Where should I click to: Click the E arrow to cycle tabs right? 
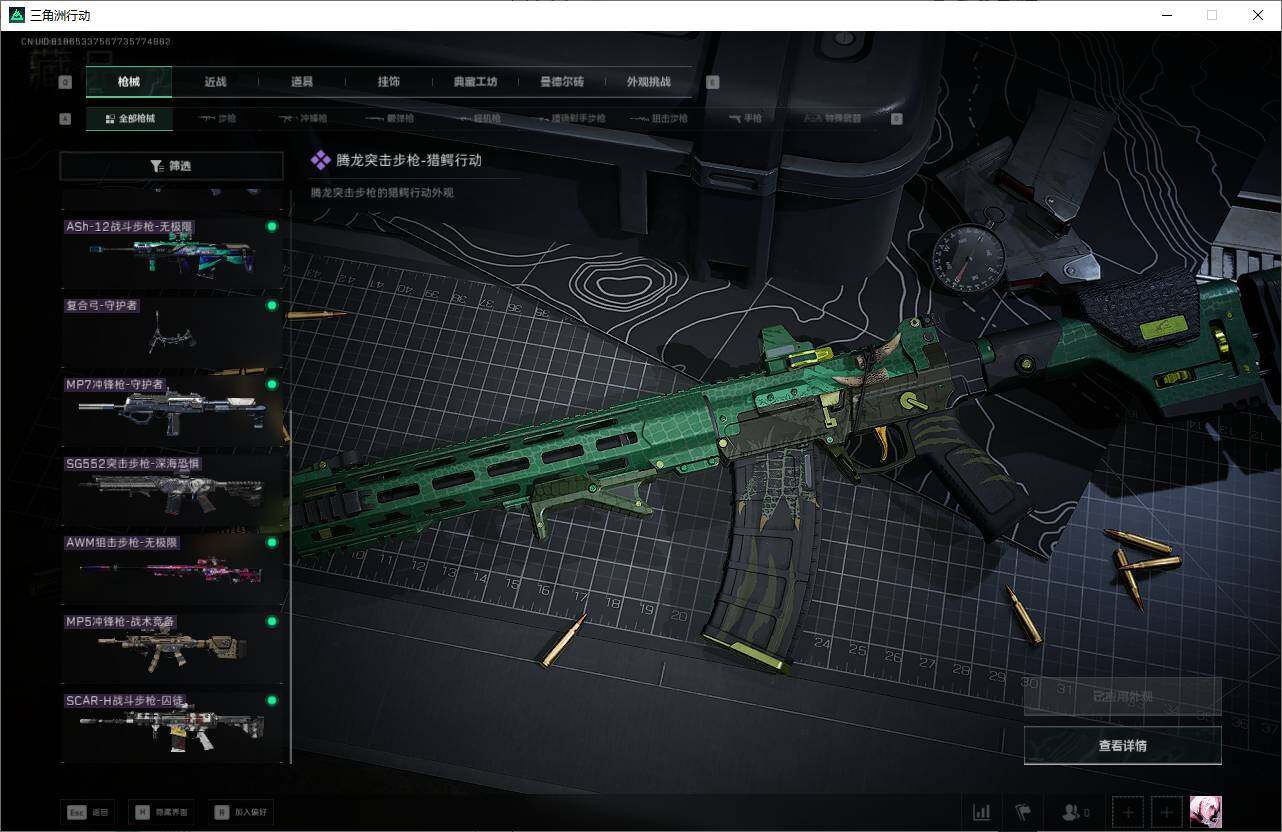pos(712,82)
